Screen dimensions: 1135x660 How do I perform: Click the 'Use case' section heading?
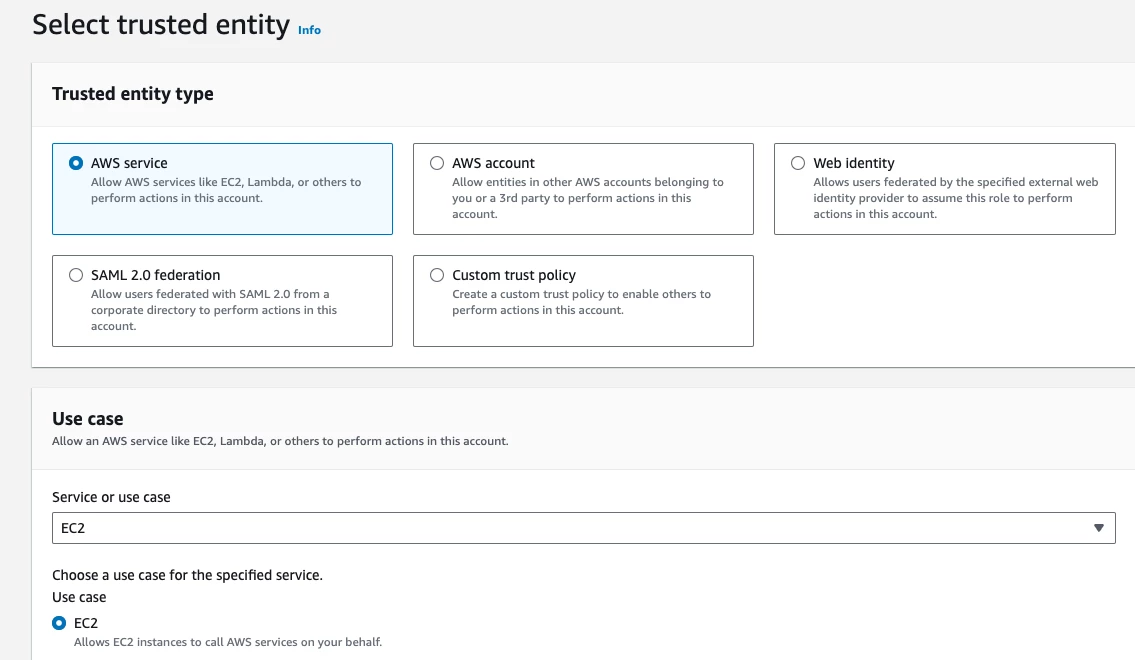tap(88, 418)
